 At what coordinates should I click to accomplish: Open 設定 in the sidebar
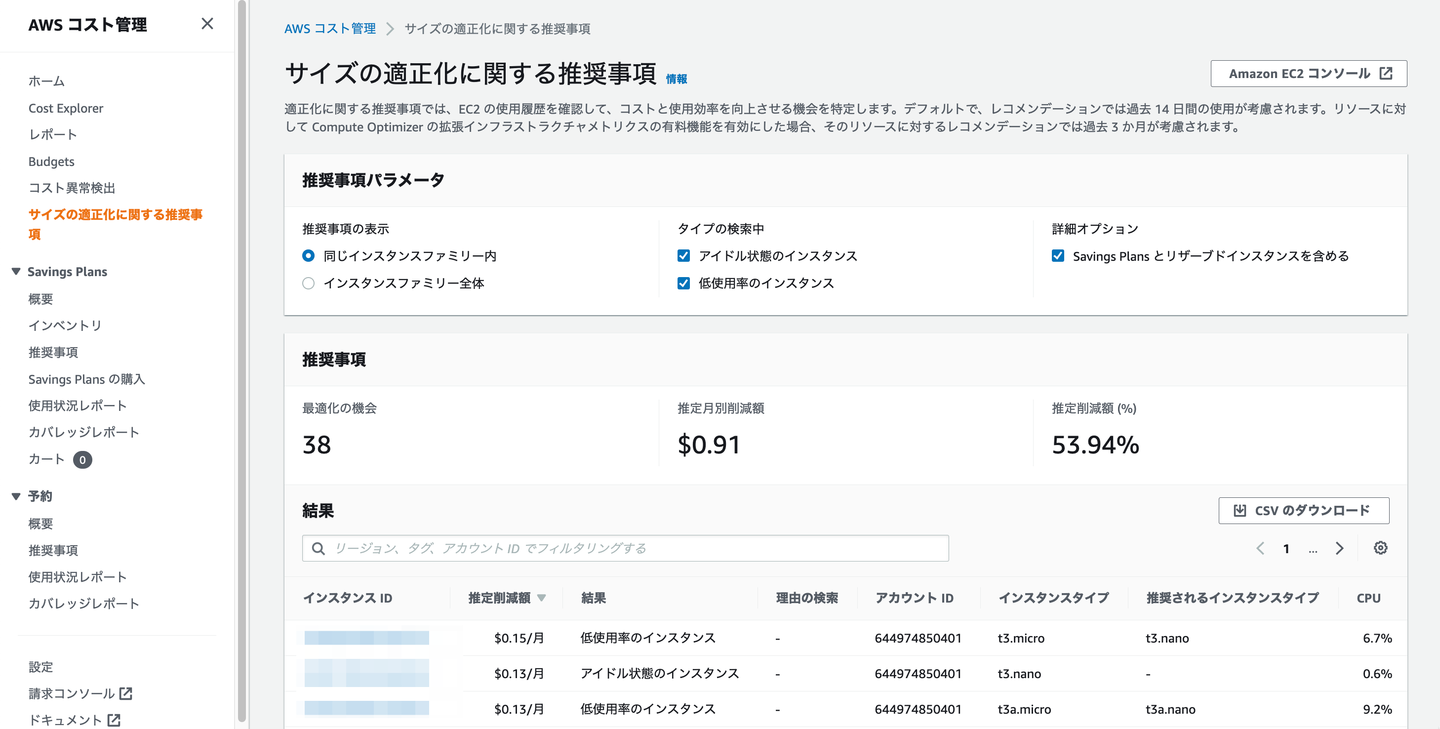point(41,667)
